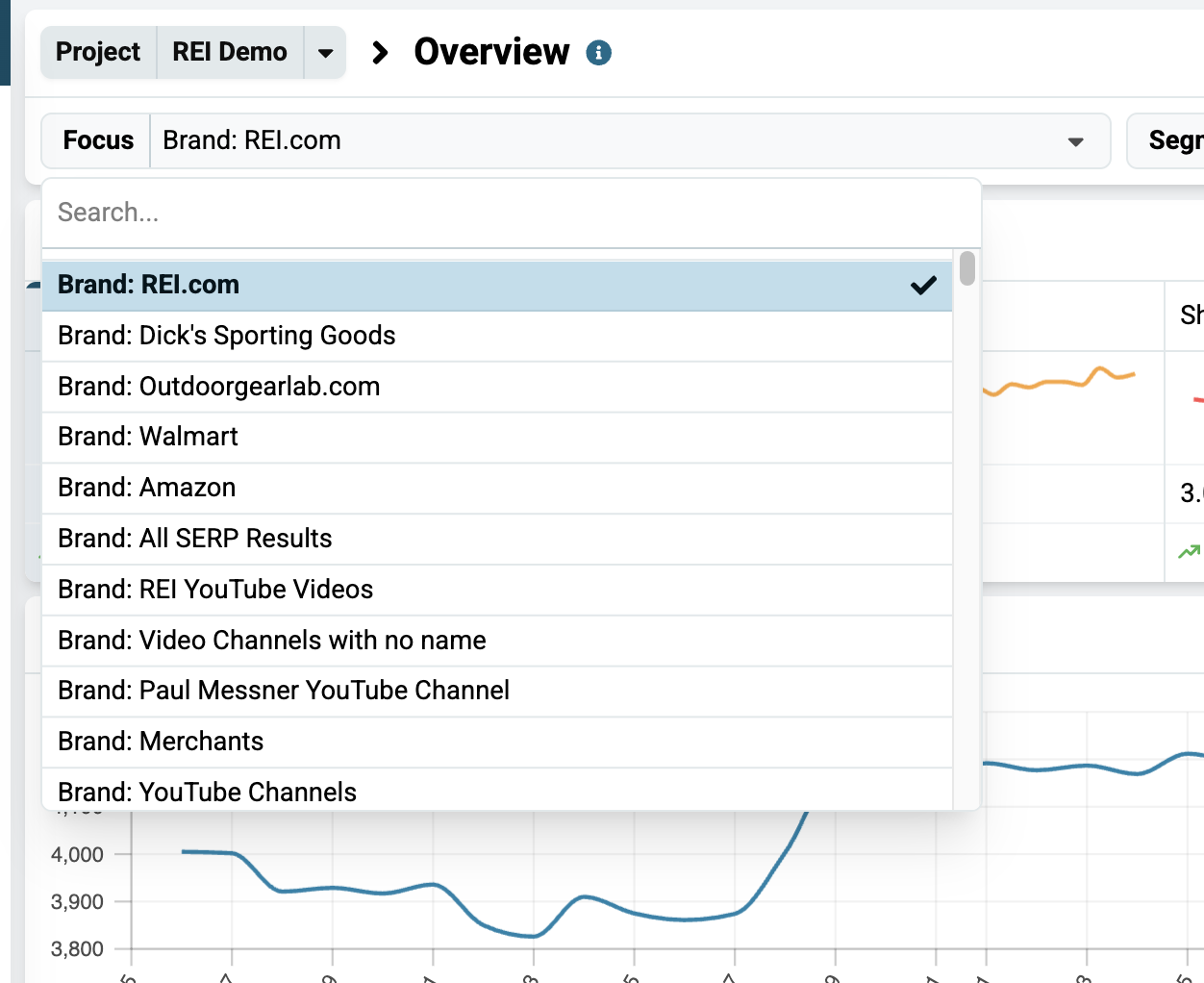Click the dropdown list scrollbar thumb

coord(967,268)
